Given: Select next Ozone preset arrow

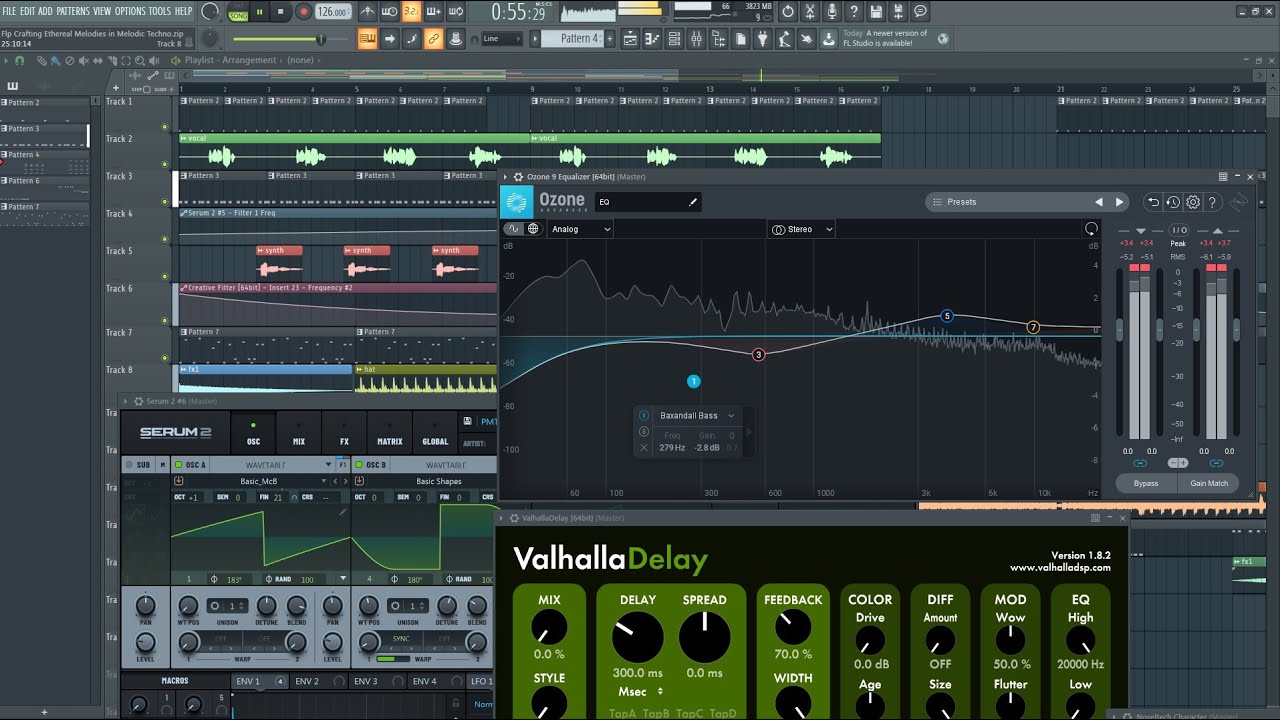Looking at the screenshot, I should coord(1119,202).
